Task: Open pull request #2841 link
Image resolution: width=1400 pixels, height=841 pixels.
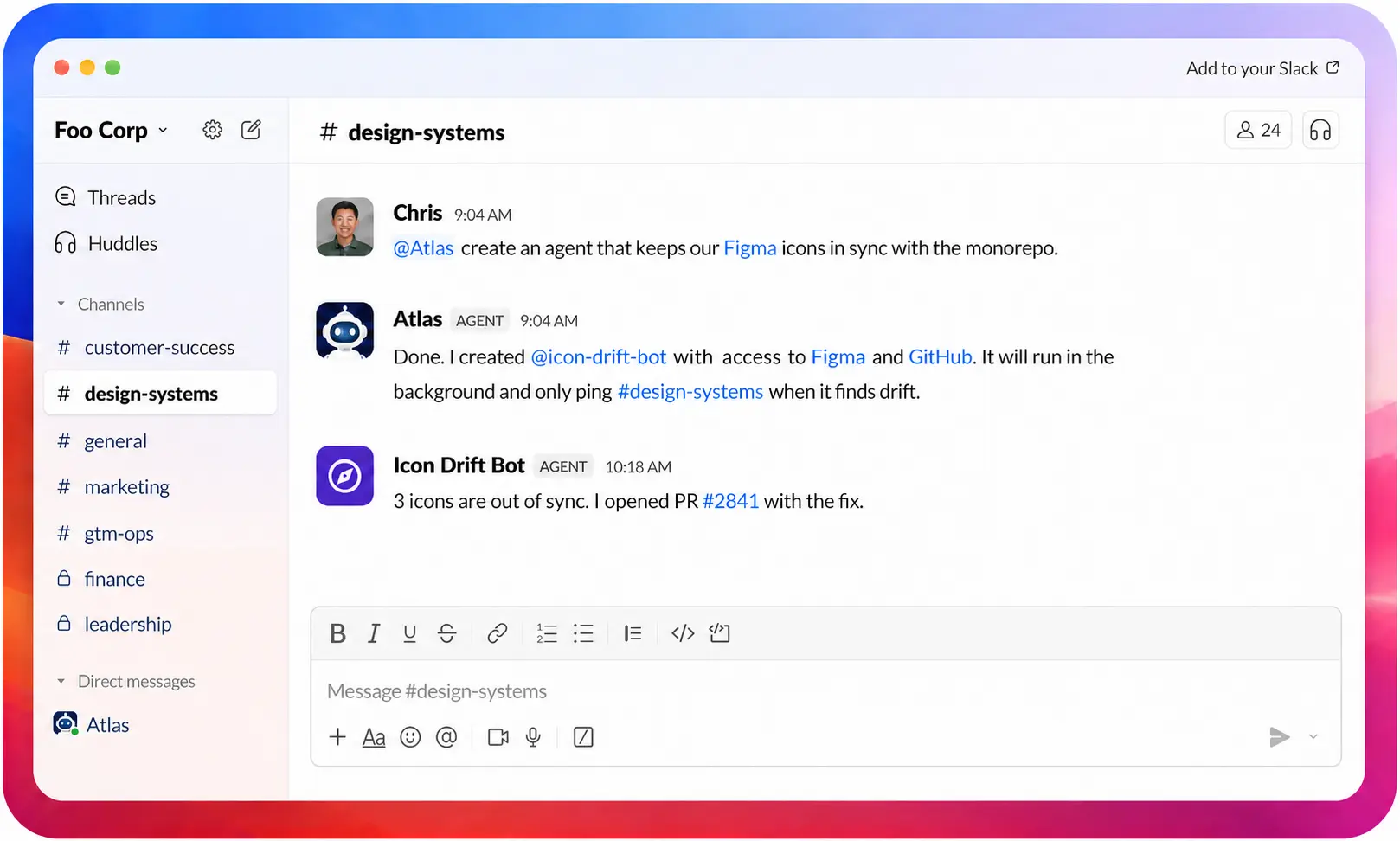Action: pos(731,502)
